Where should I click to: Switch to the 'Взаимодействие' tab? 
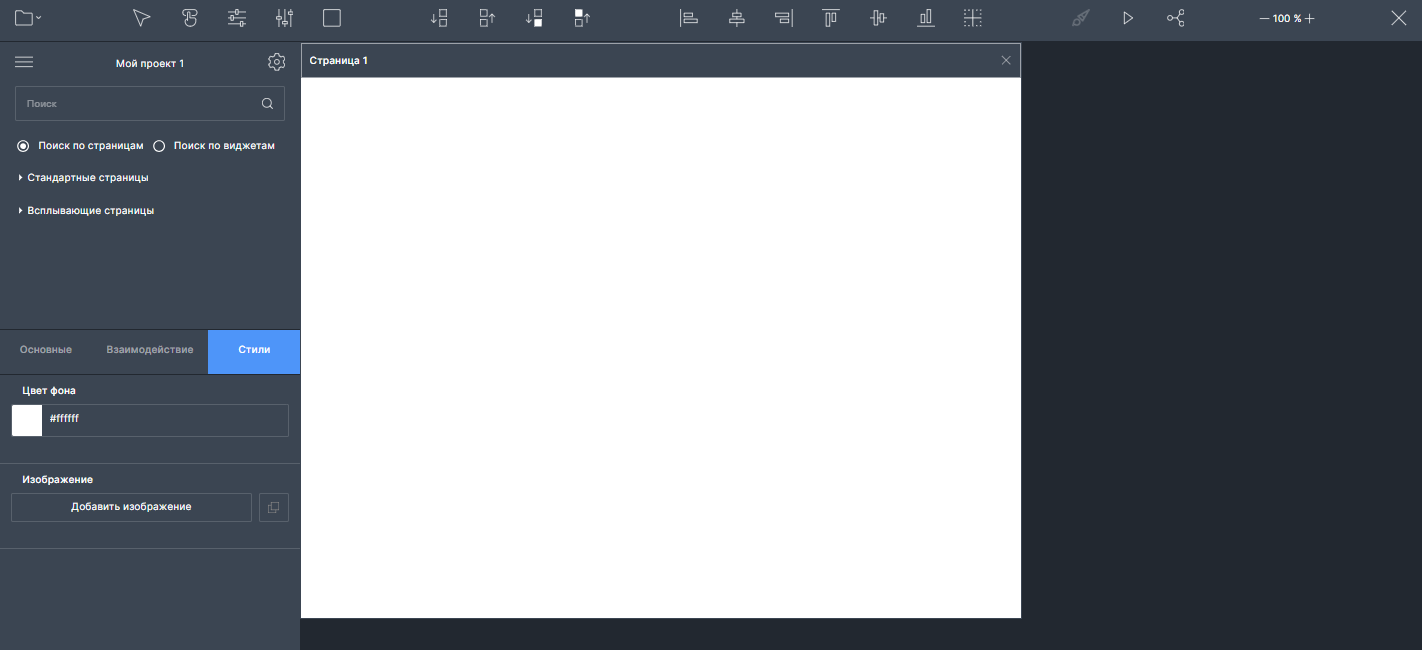click(150, 350)
